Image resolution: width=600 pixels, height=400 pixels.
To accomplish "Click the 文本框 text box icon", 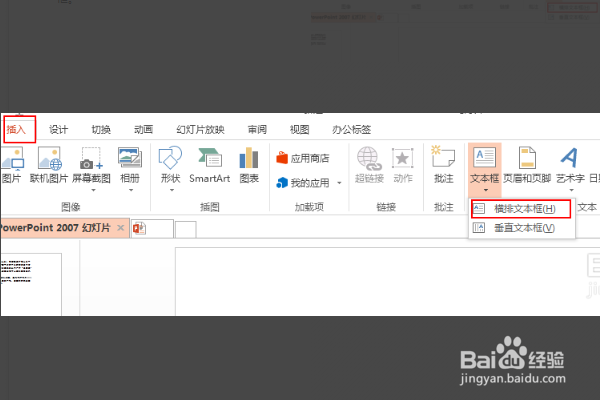I will 485,165.
